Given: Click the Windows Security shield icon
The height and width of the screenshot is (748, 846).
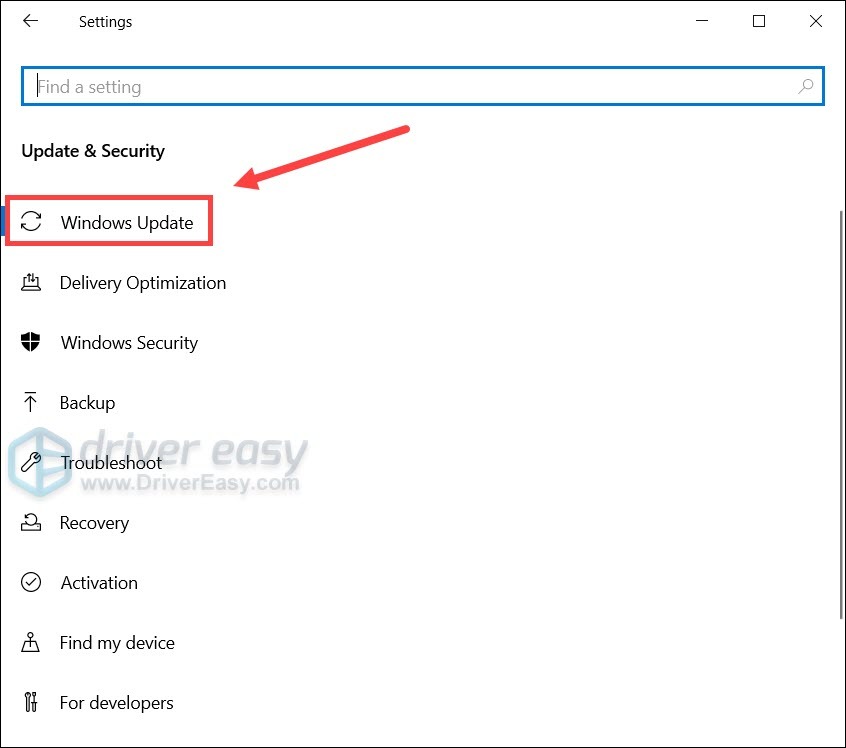Looking at the screenshot, I should pyautogui.click(x=31, y=343).
